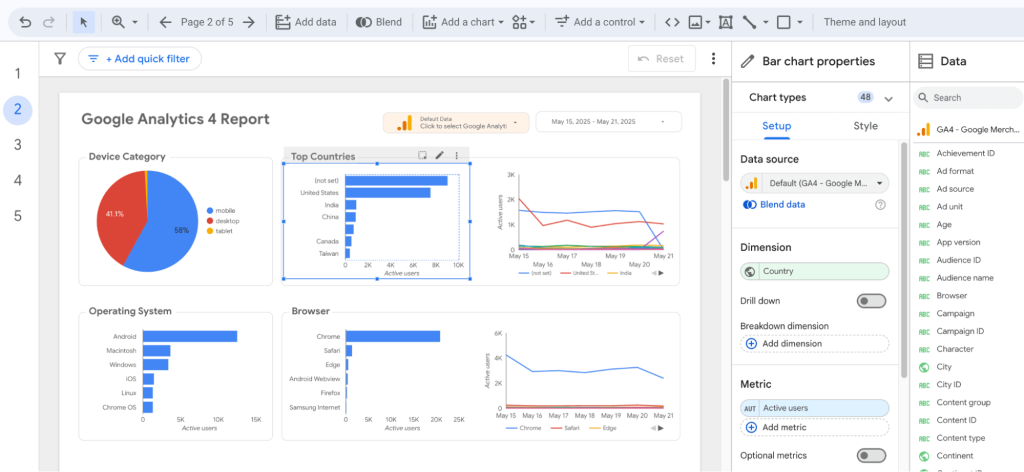Click the Add data button

[x=306, y=22]
